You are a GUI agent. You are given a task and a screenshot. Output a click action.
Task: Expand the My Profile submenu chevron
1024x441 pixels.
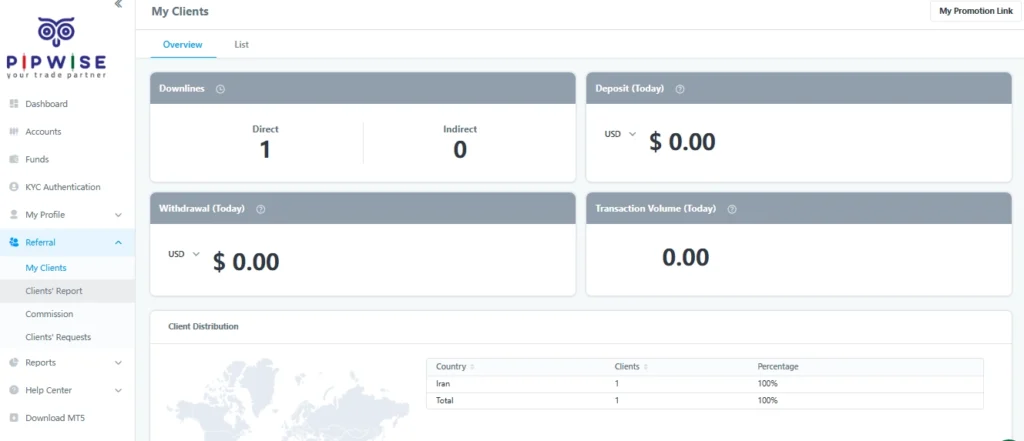118,215
